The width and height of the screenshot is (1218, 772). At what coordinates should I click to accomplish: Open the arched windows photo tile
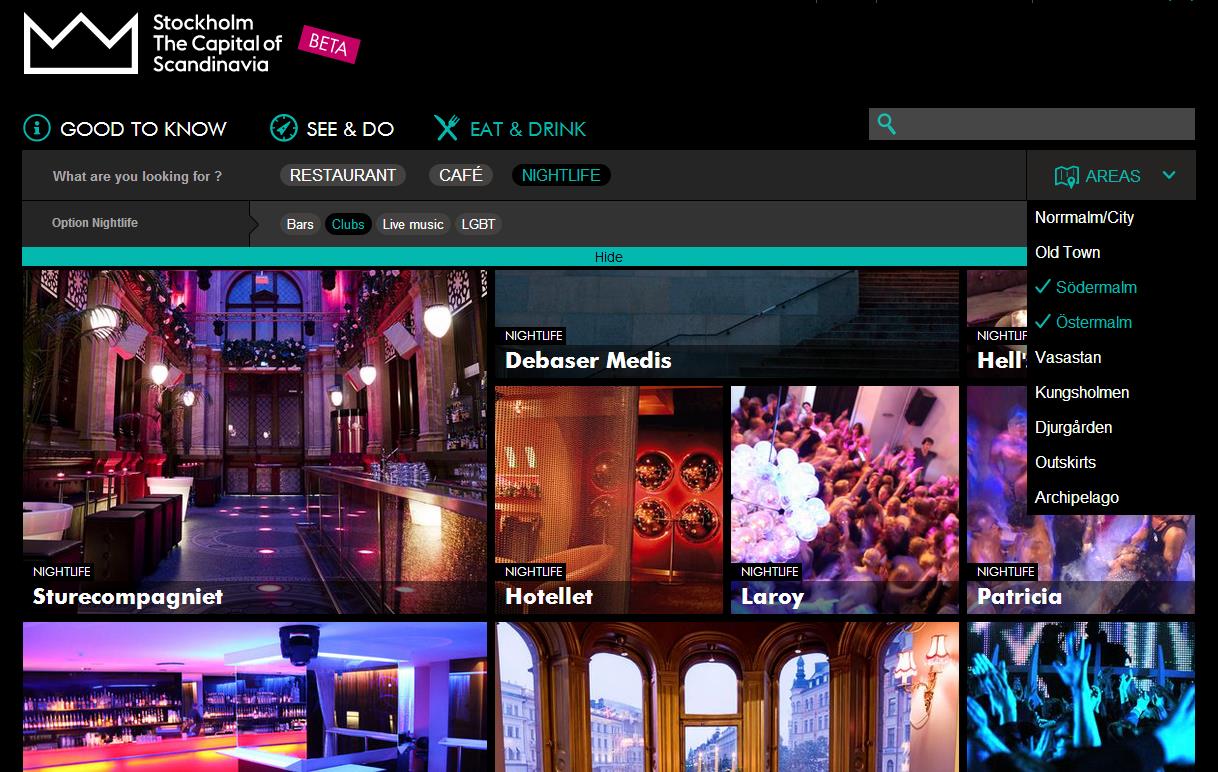(x=727, y=697)
